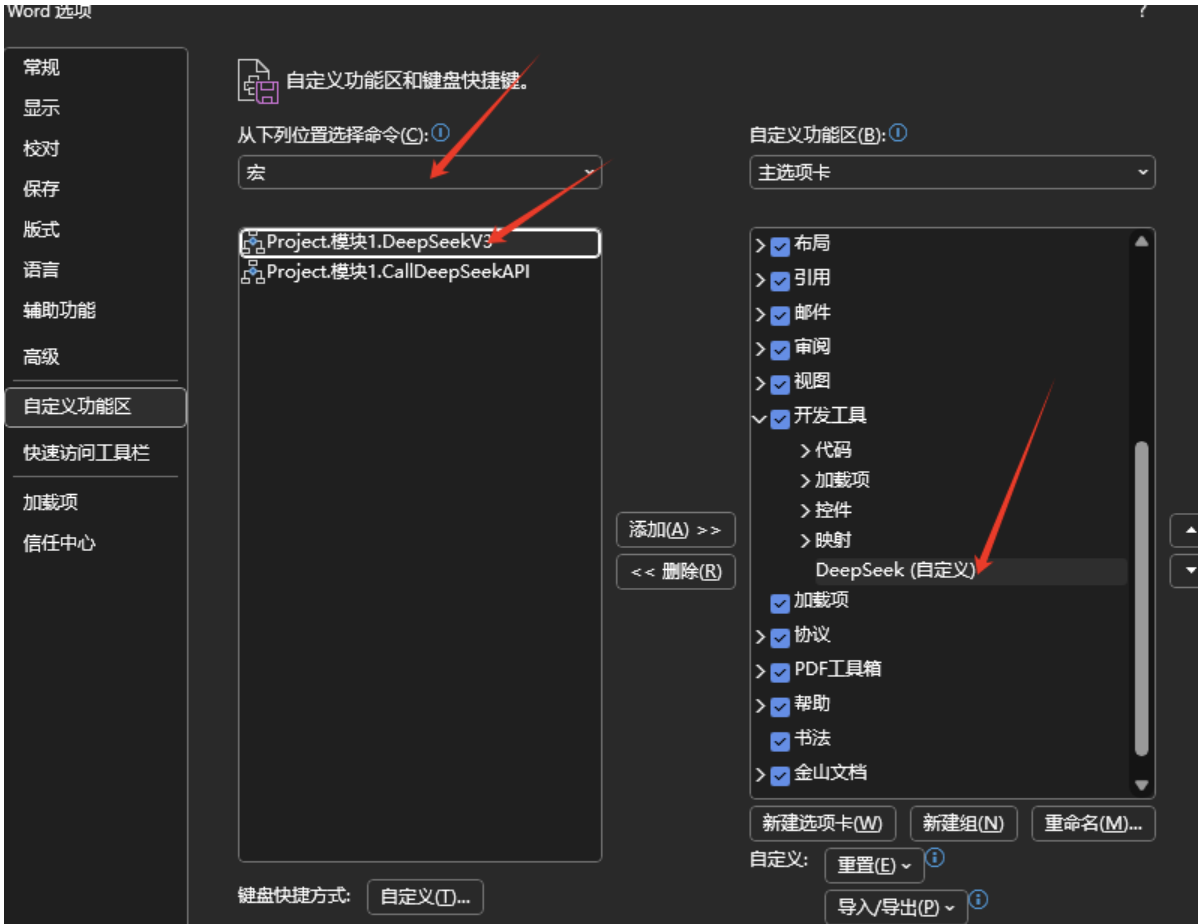Uncheck the 书法 checkbox
1198x924 pixels.
[781, 740]
